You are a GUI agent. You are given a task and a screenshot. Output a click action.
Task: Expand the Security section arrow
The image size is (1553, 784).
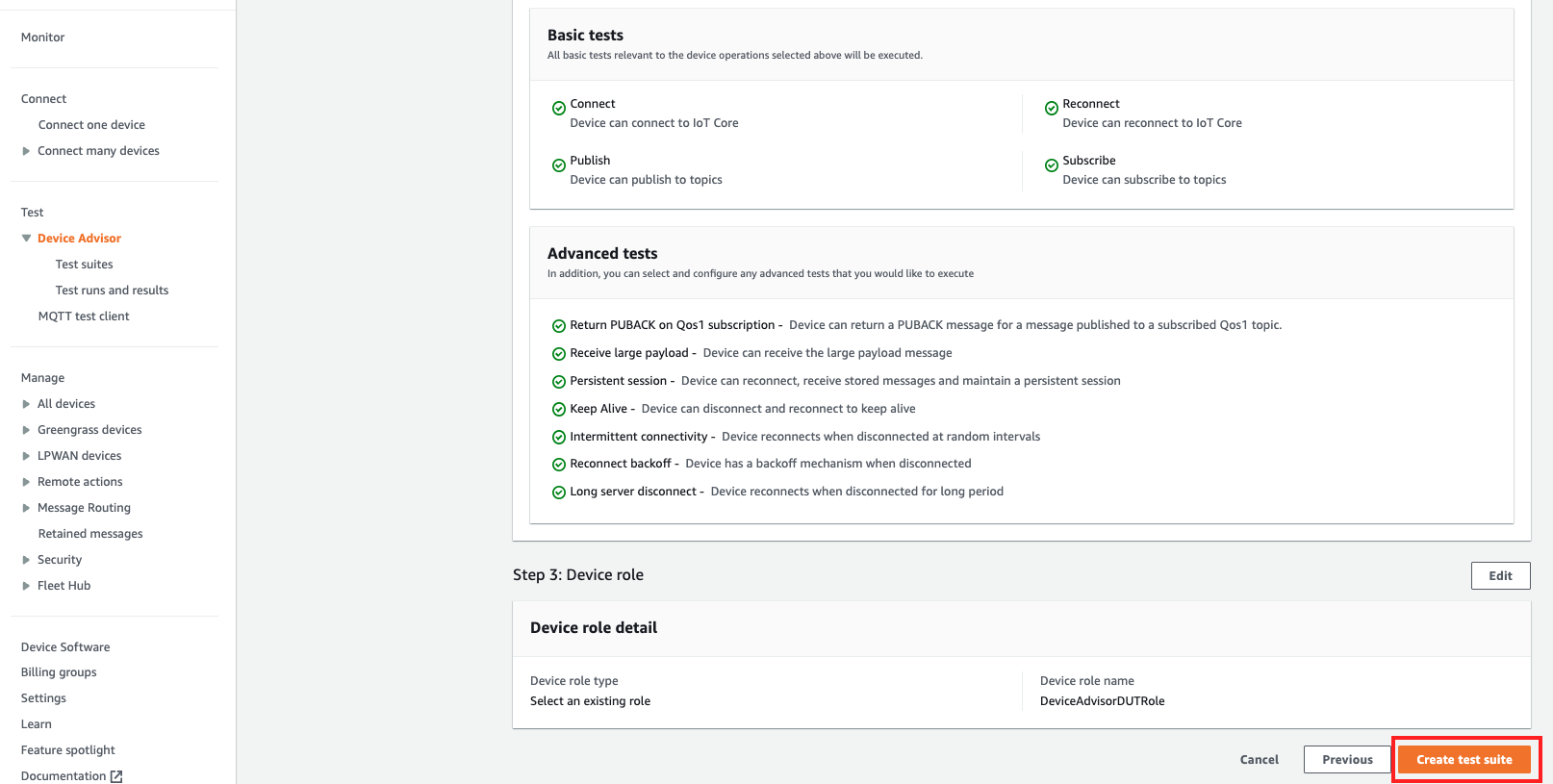click(26, 560)
